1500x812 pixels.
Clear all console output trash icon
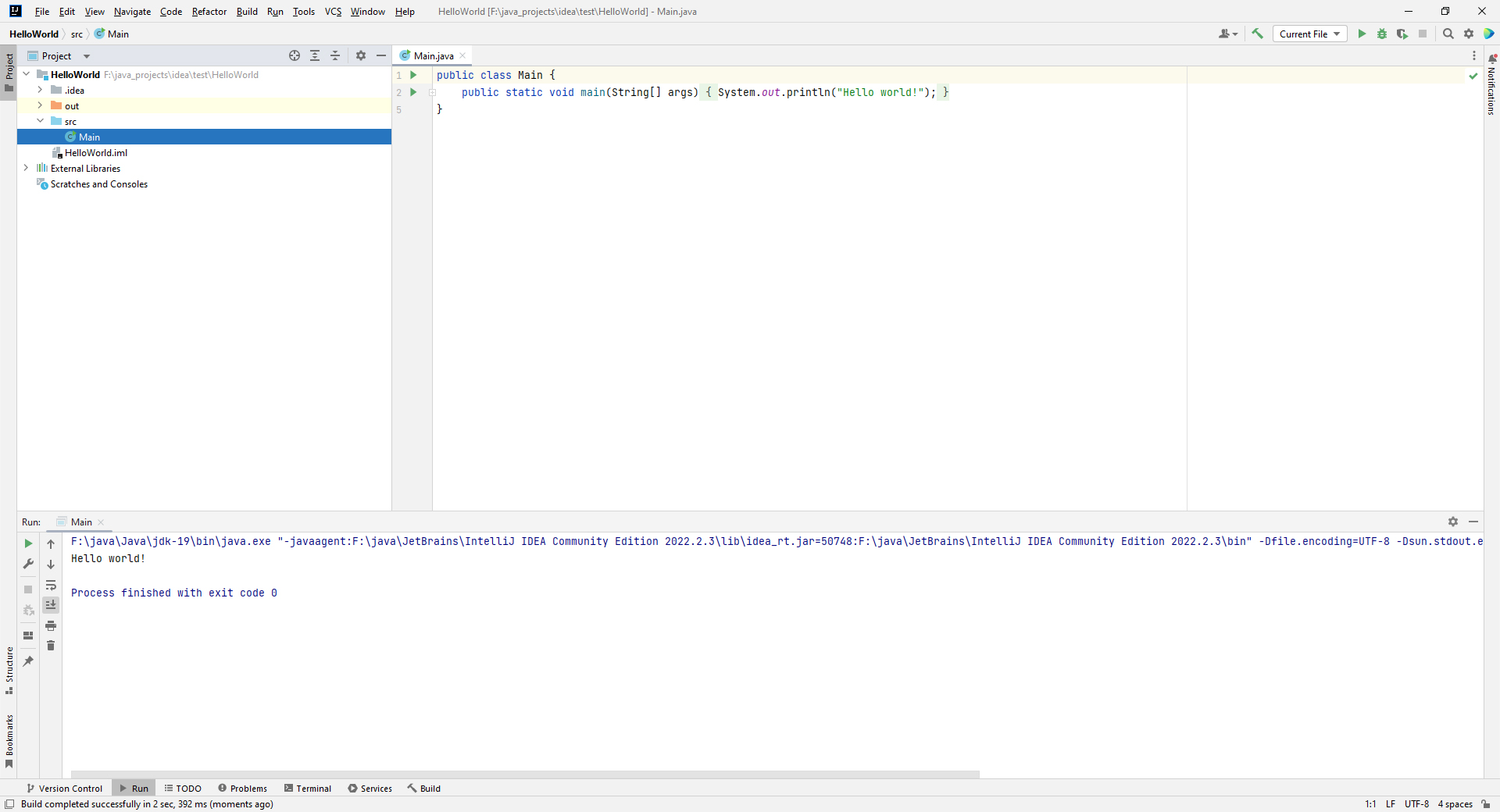click(x=51, y=646)
